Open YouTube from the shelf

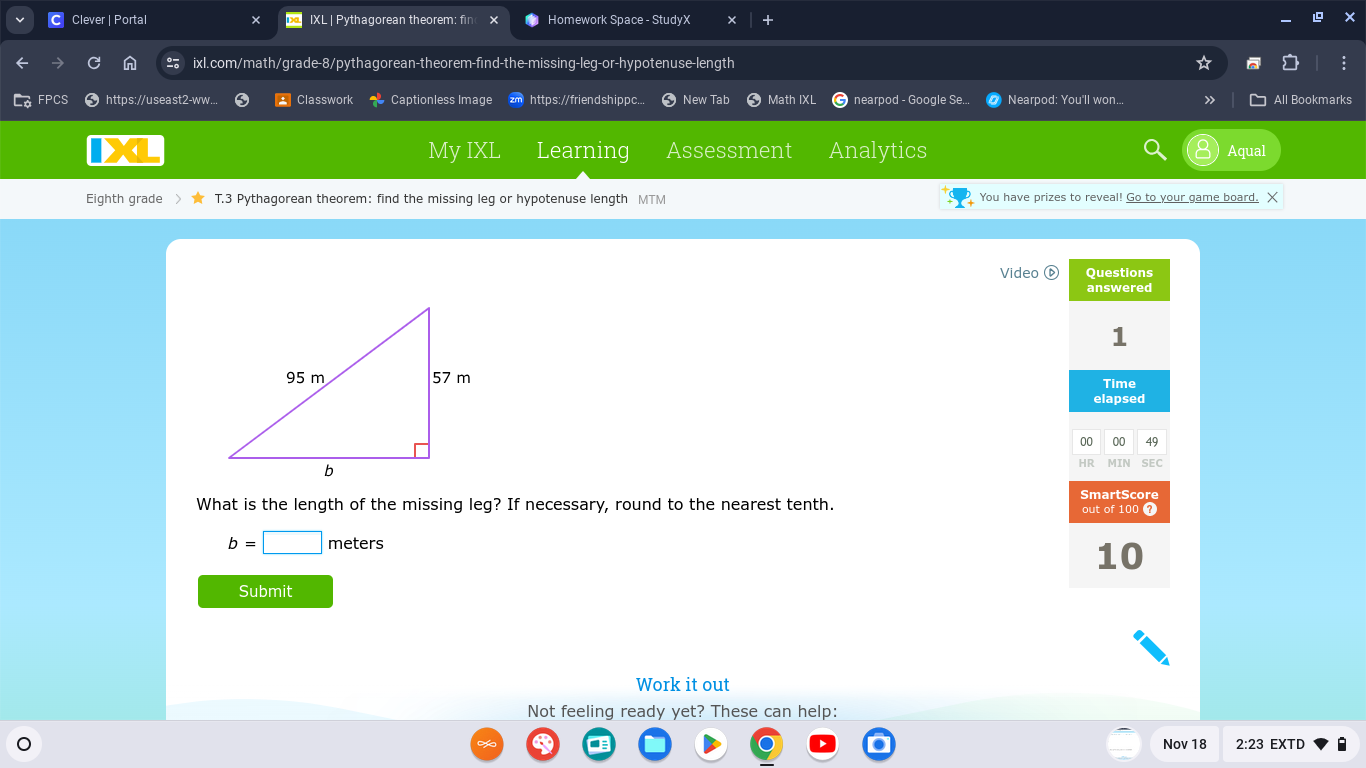click(x=823, y=744)
